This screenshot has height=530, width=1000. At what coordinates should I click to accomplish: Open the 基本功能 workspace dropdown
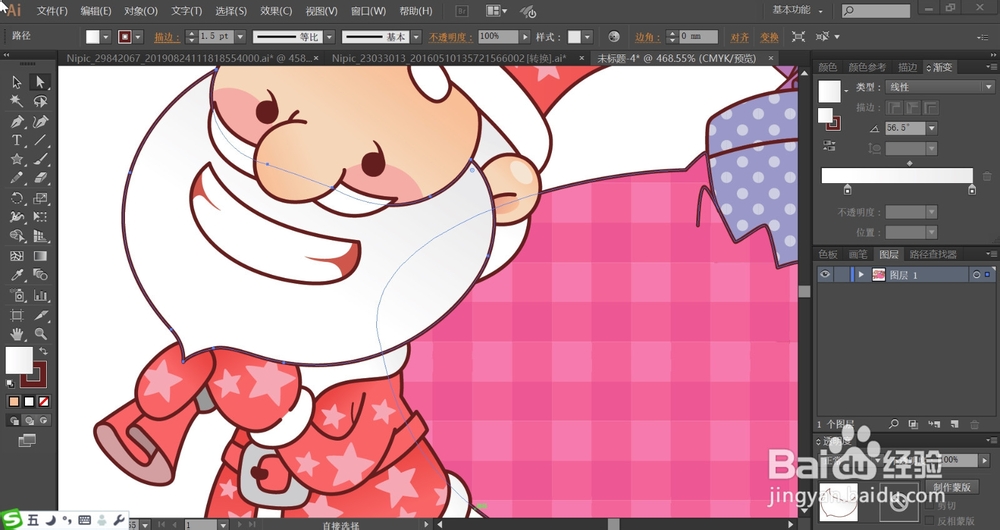pyautogui.click(x=798, y=10)
